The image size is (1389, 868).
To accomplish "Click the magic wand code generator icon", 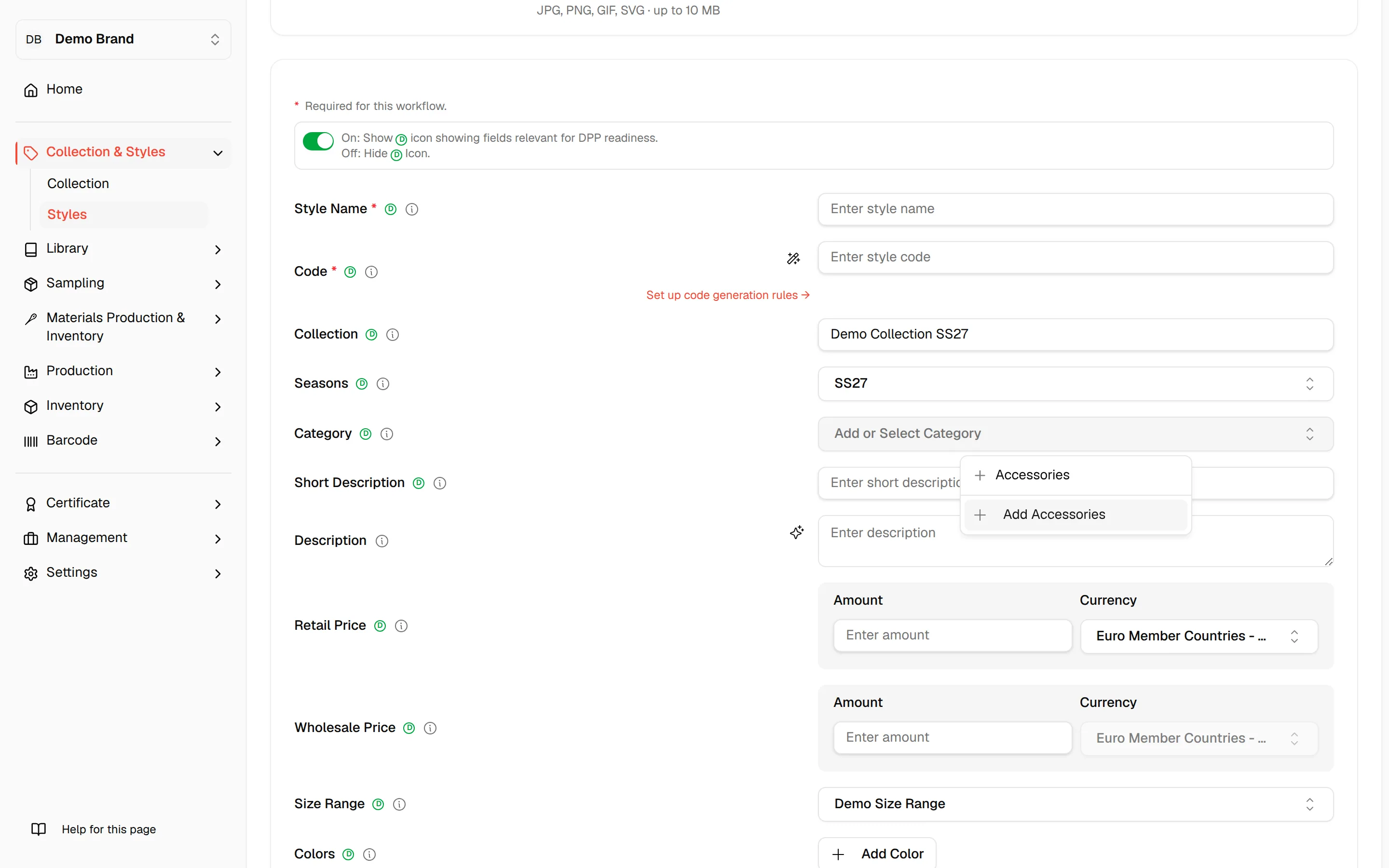I will tap(793, 258).
